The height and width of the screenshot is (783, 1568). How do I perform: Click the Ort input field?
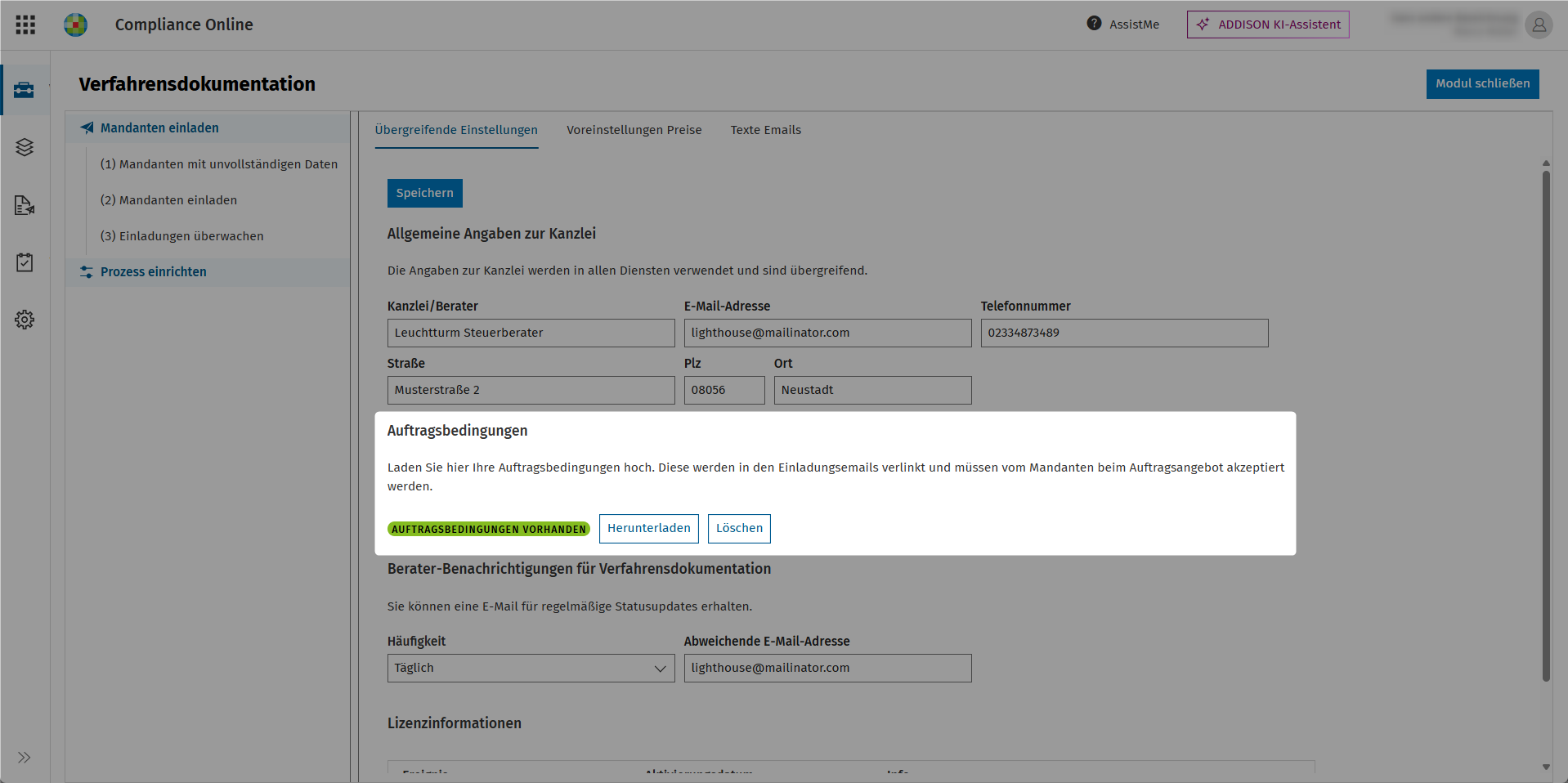[x=872, y=390]
